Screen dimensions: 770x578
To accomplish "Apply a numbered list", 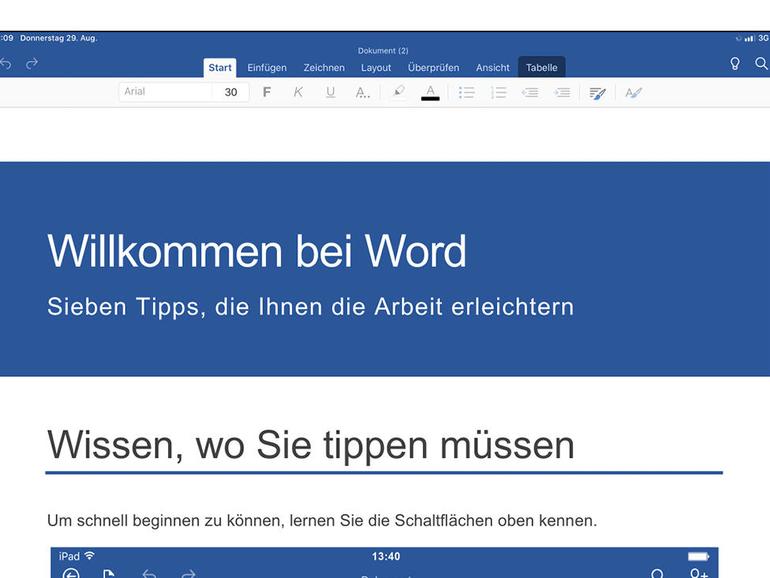I will (498, 92).
